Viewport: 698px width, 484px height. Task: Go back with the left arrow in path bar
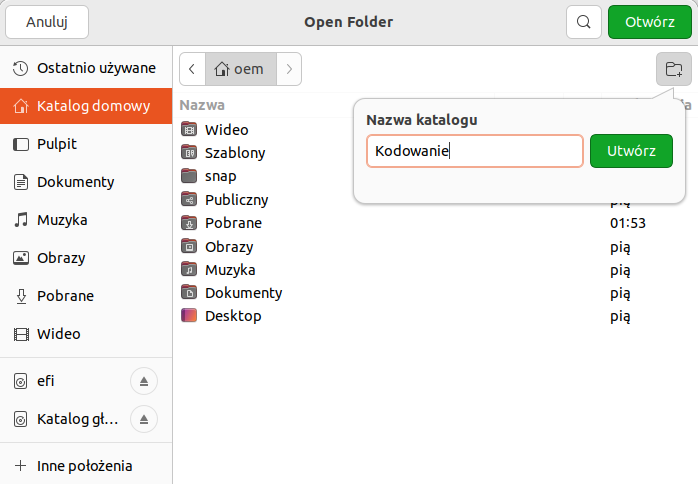[192, 69]
